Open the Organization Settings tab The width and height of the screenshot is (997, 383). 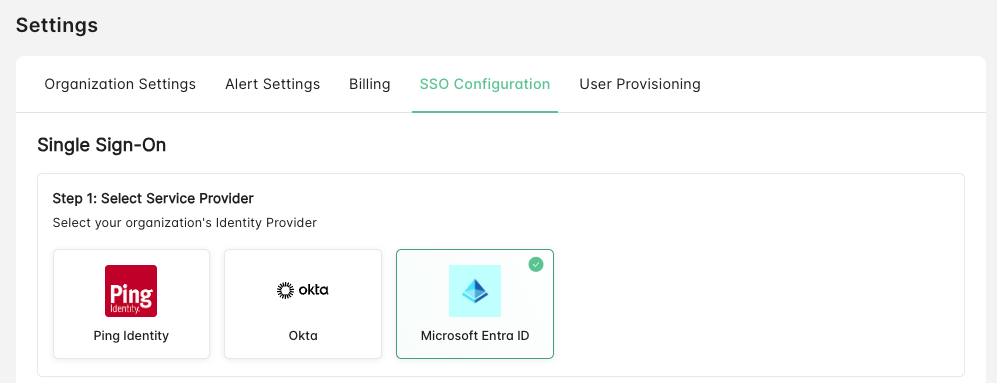(x=120, y=84)
